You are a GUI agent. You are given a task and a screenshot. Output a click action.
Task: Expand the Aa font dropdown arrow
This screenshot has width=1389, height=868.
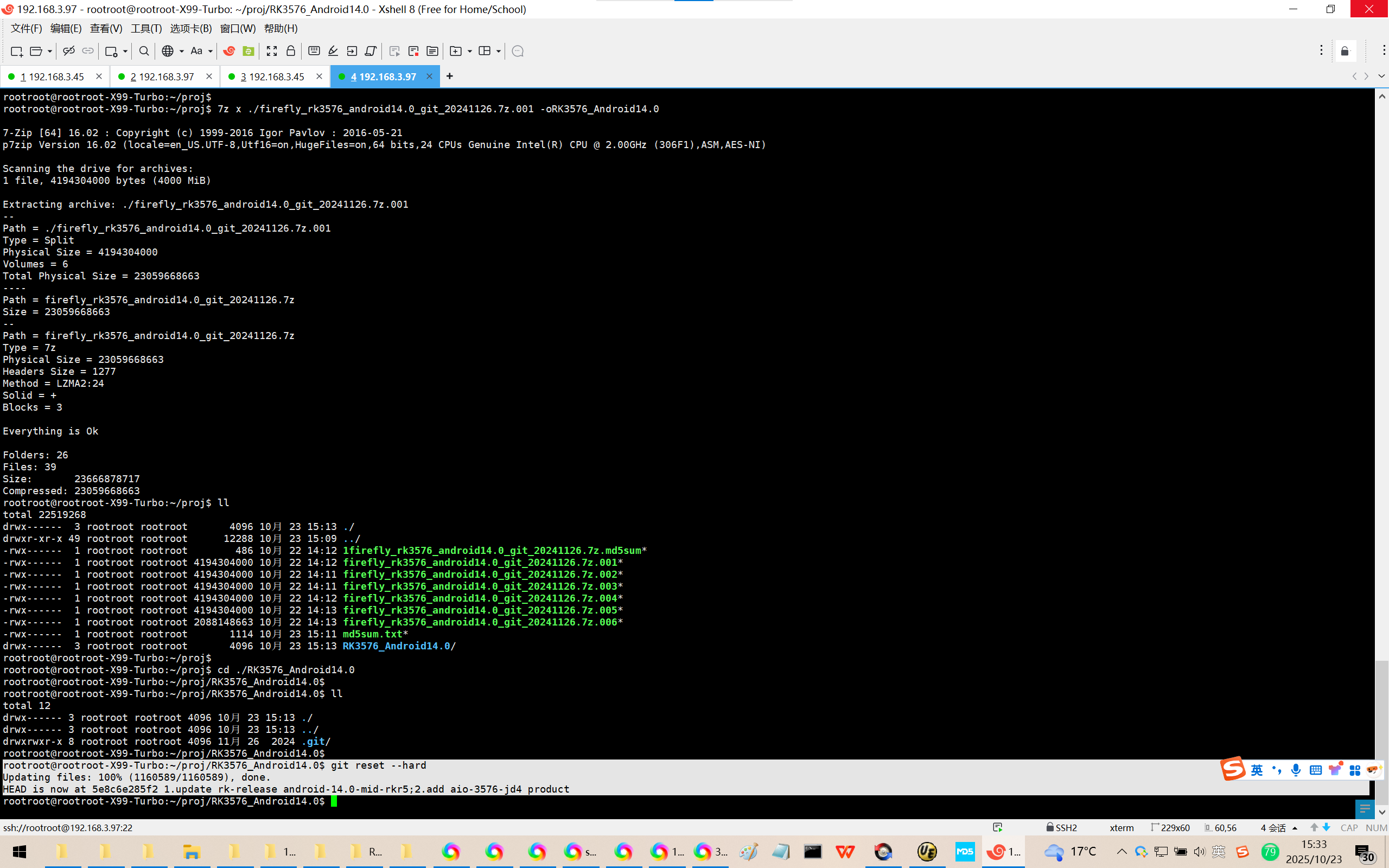tap(211, 52)
